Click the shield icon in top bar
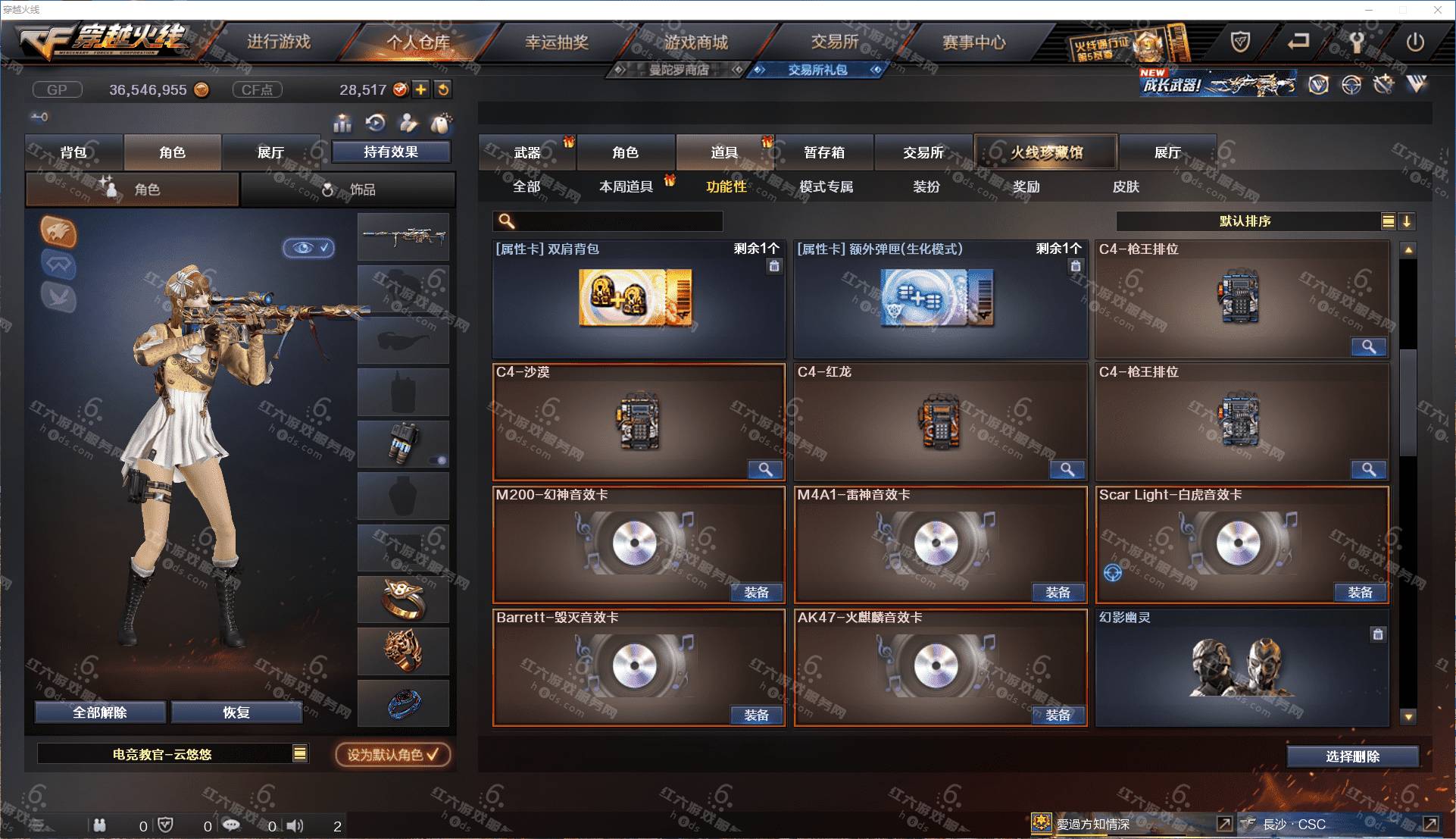The height and width of the screenshot is (839, 1456). tap(1240, 42)
